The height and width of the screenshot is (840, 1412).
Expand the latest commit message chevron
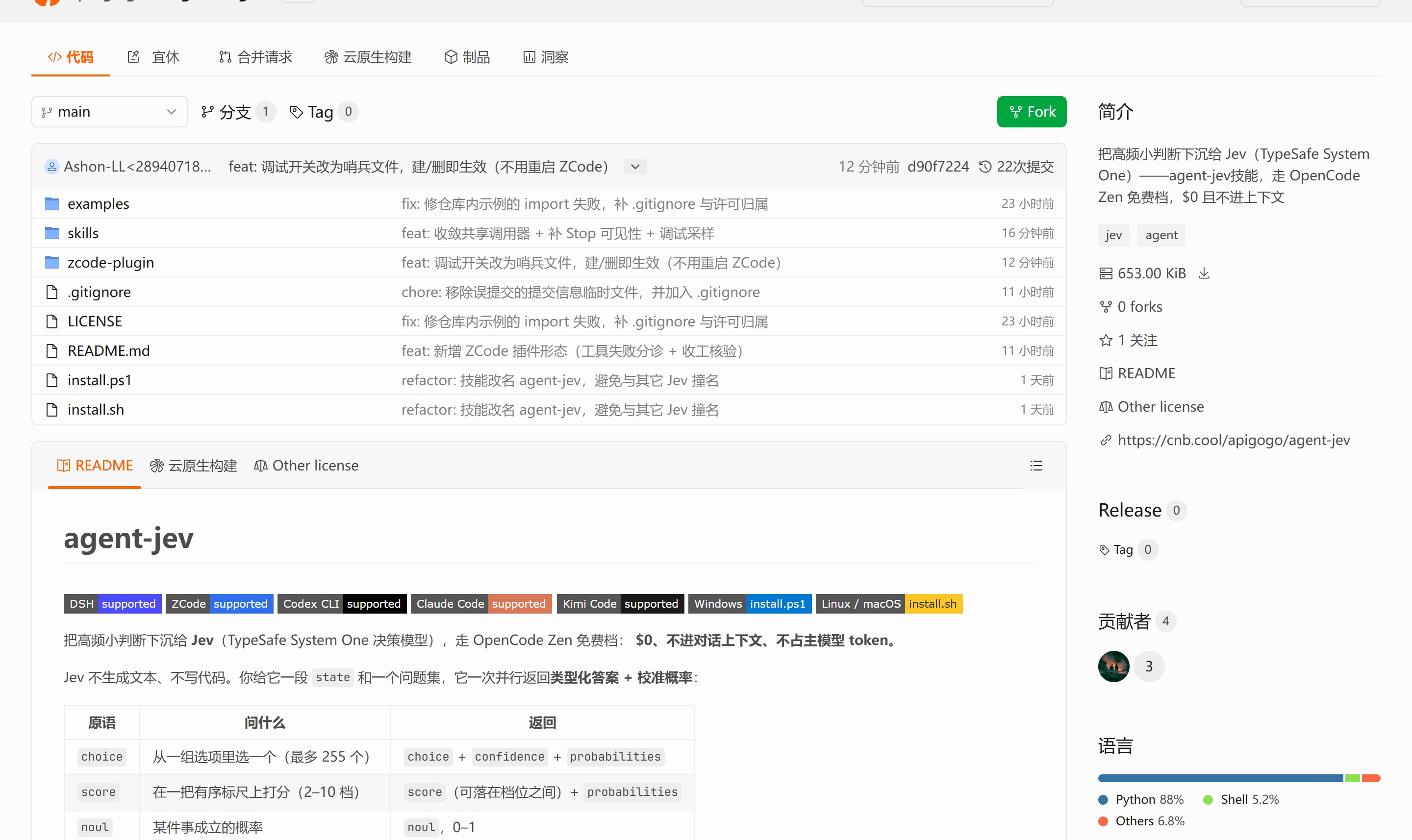[x=635, y=167]
